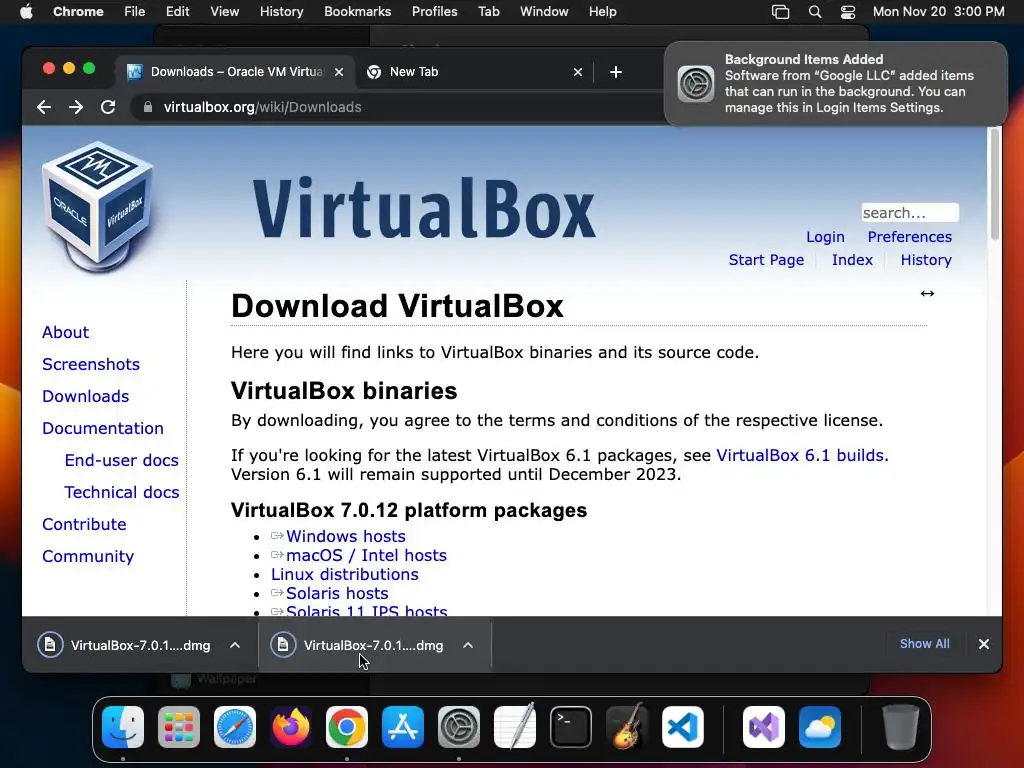Open the Preferences link
1024x768 pixels.
click(909, 237)
